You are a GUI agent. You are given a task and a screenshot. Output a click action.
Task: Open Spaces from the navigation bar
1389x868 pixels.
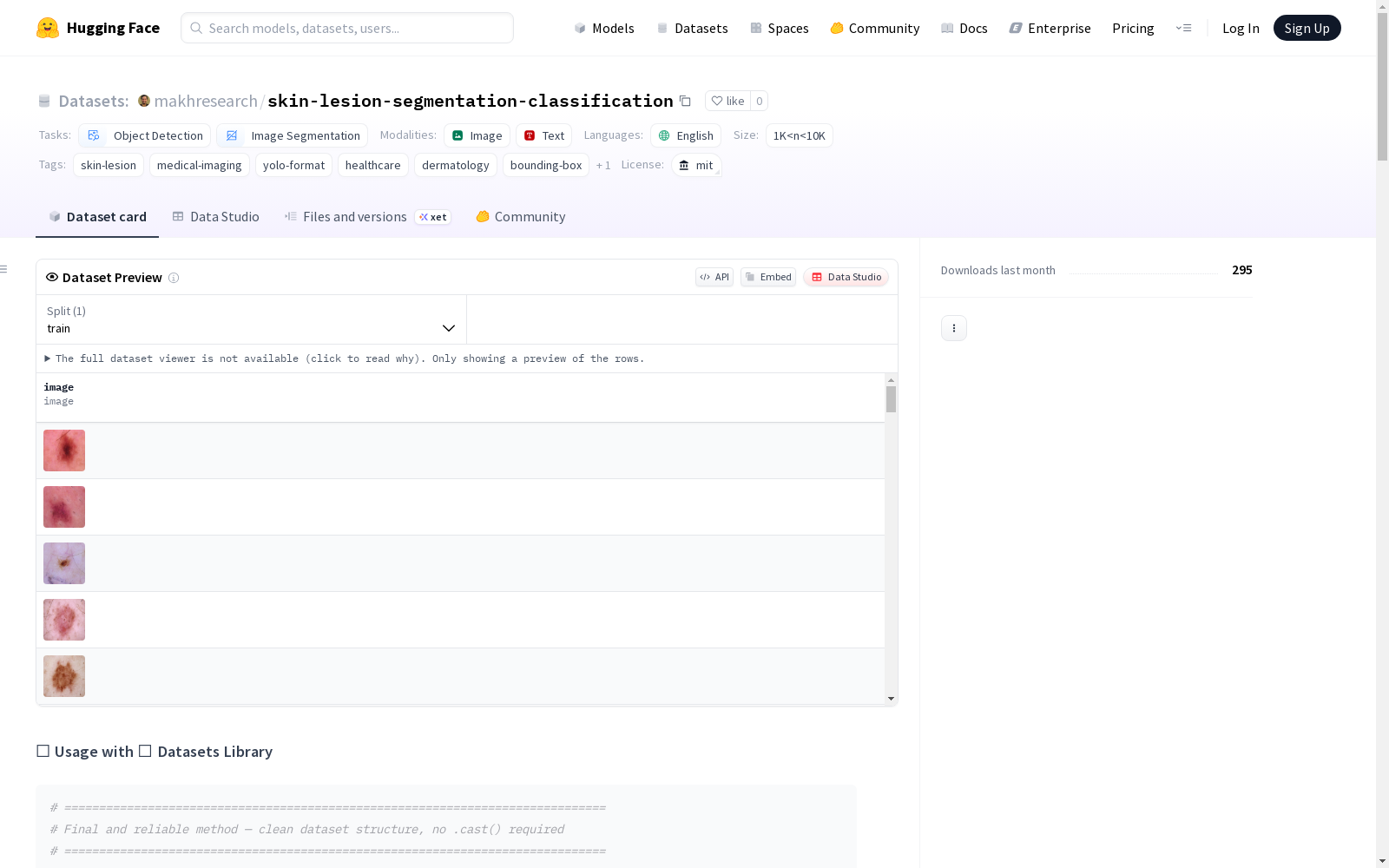tap(780, 28)
